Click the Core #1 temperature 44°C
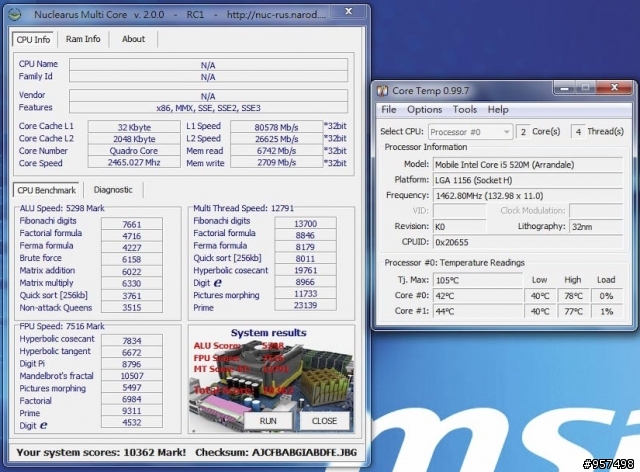 point(478,311)
